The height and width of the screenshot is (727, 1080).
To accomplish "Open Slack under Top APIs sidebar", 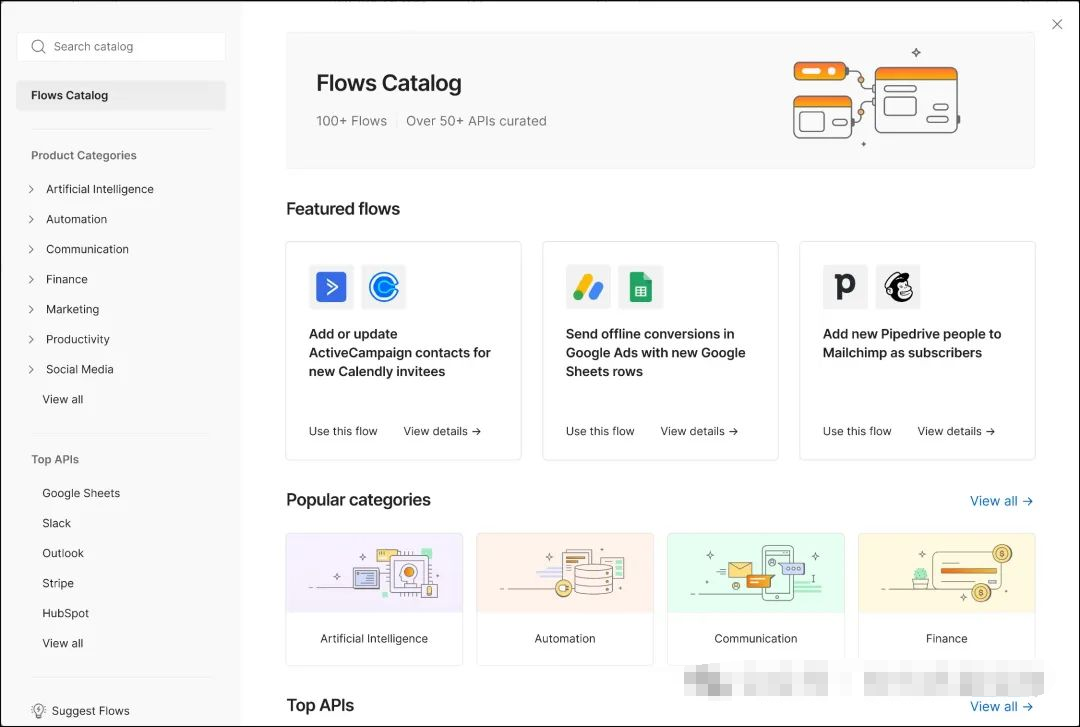I will click(x=56, y=523).
